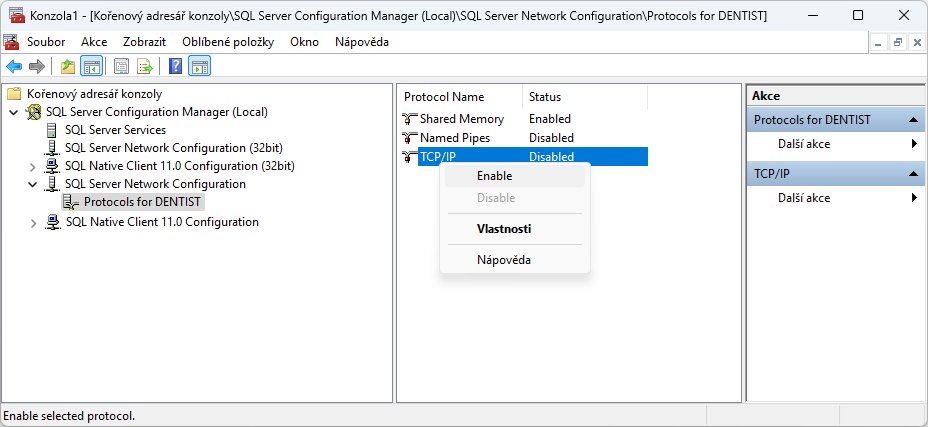Toggle the Action pane toolbar button
Viewport: 928px width, 427px height.
[x=199, y=66]
